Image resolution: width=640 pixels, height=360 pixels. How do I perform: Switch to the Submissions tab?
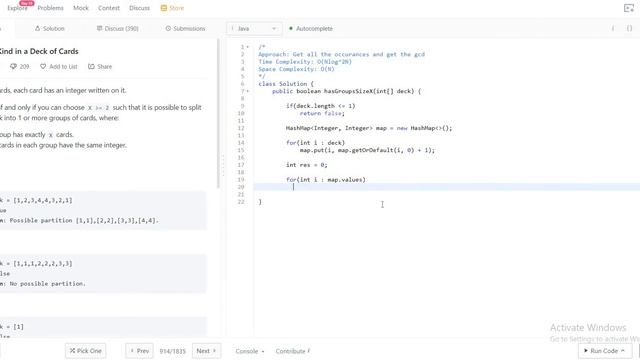coord(185,29)
